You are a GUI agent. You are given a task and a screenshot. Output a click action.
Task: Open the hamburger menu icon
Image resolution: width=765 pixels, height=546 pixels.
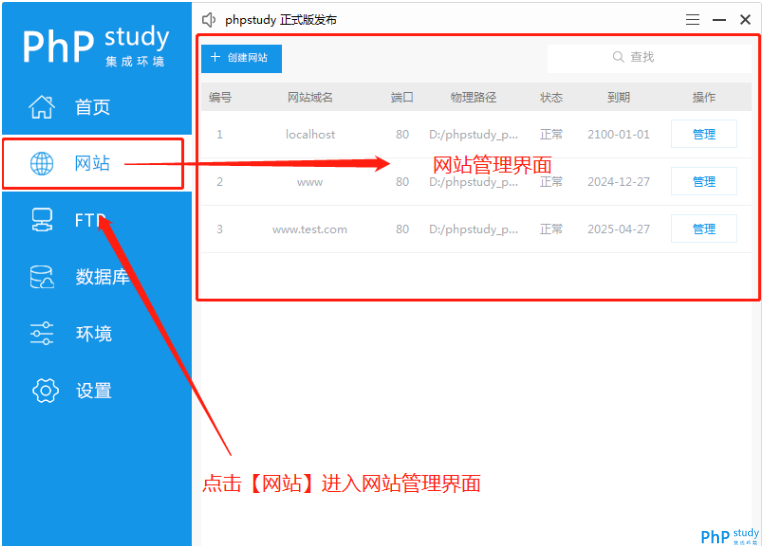(x=692, y=20)
